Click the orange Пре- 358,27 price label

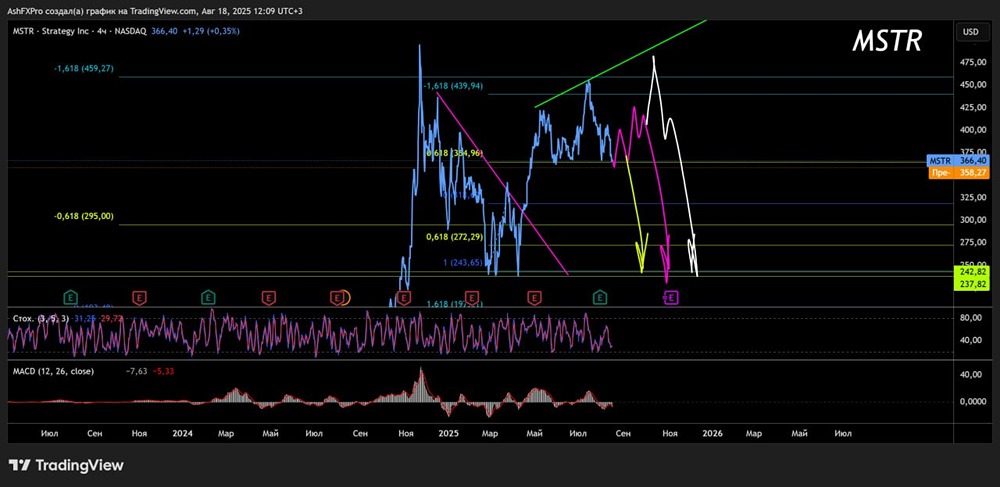click(x=957, y=172)
